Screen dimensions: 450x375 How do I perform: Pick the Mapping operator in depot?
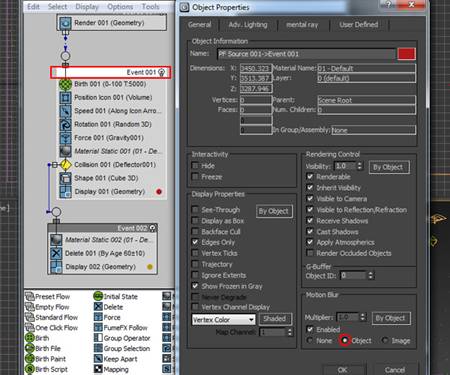(111, 369)
